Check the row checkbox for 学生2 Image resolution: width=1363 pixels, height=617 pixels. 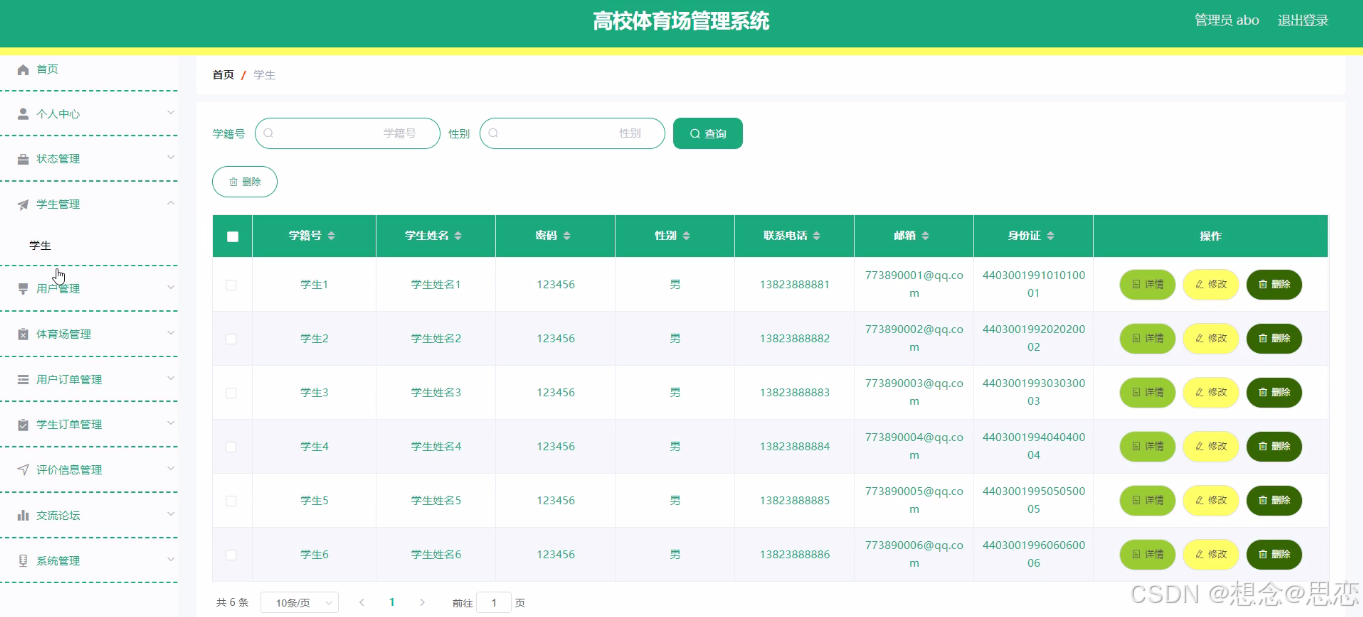pos(232,339)
